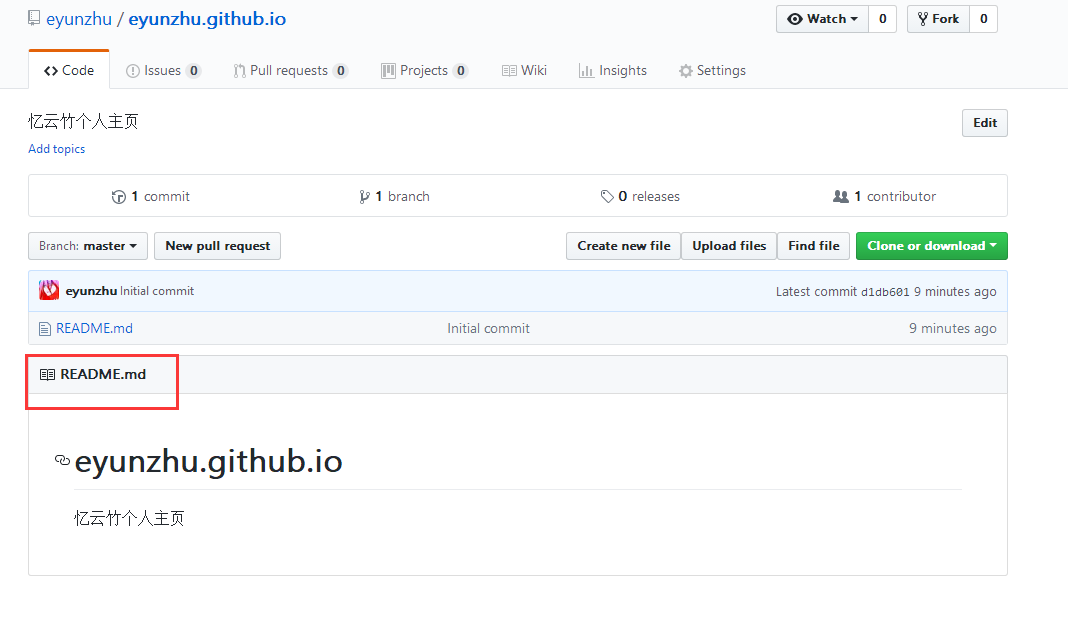View the 1 contributor link
Screen dimensions: 1068x617
[x=885, y=197]
